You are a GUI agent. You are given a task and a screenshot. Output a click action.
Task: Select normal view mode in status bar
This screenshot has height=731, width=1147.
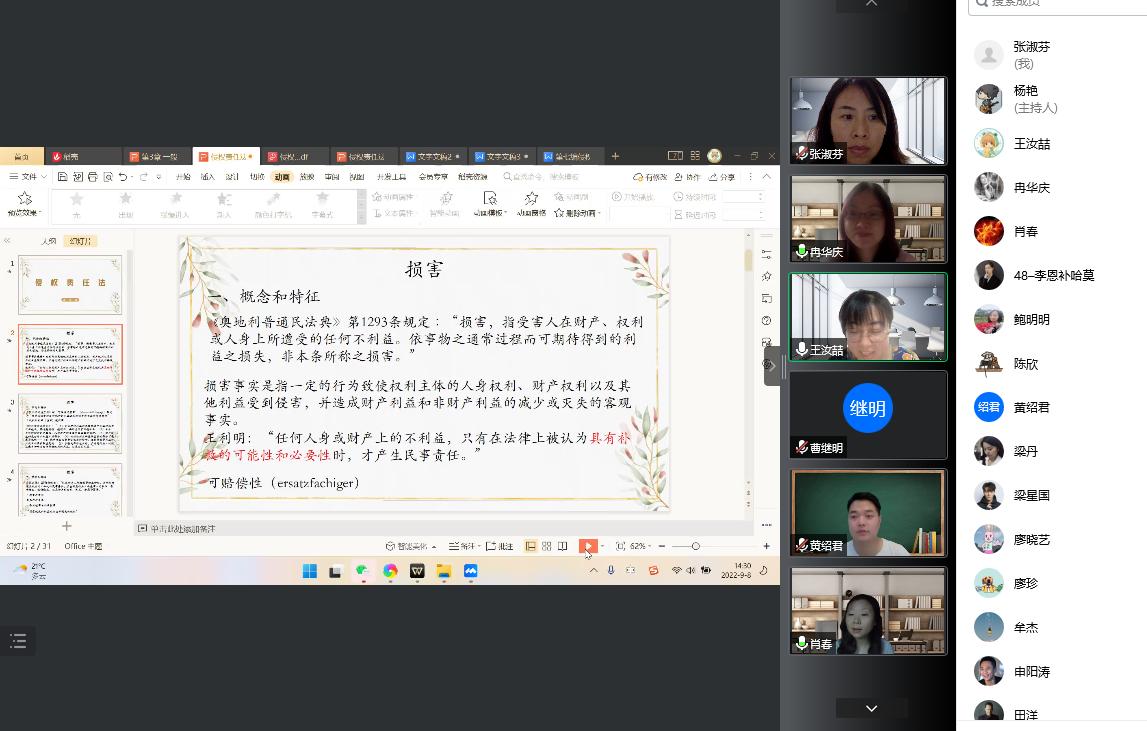pos(531,546)
